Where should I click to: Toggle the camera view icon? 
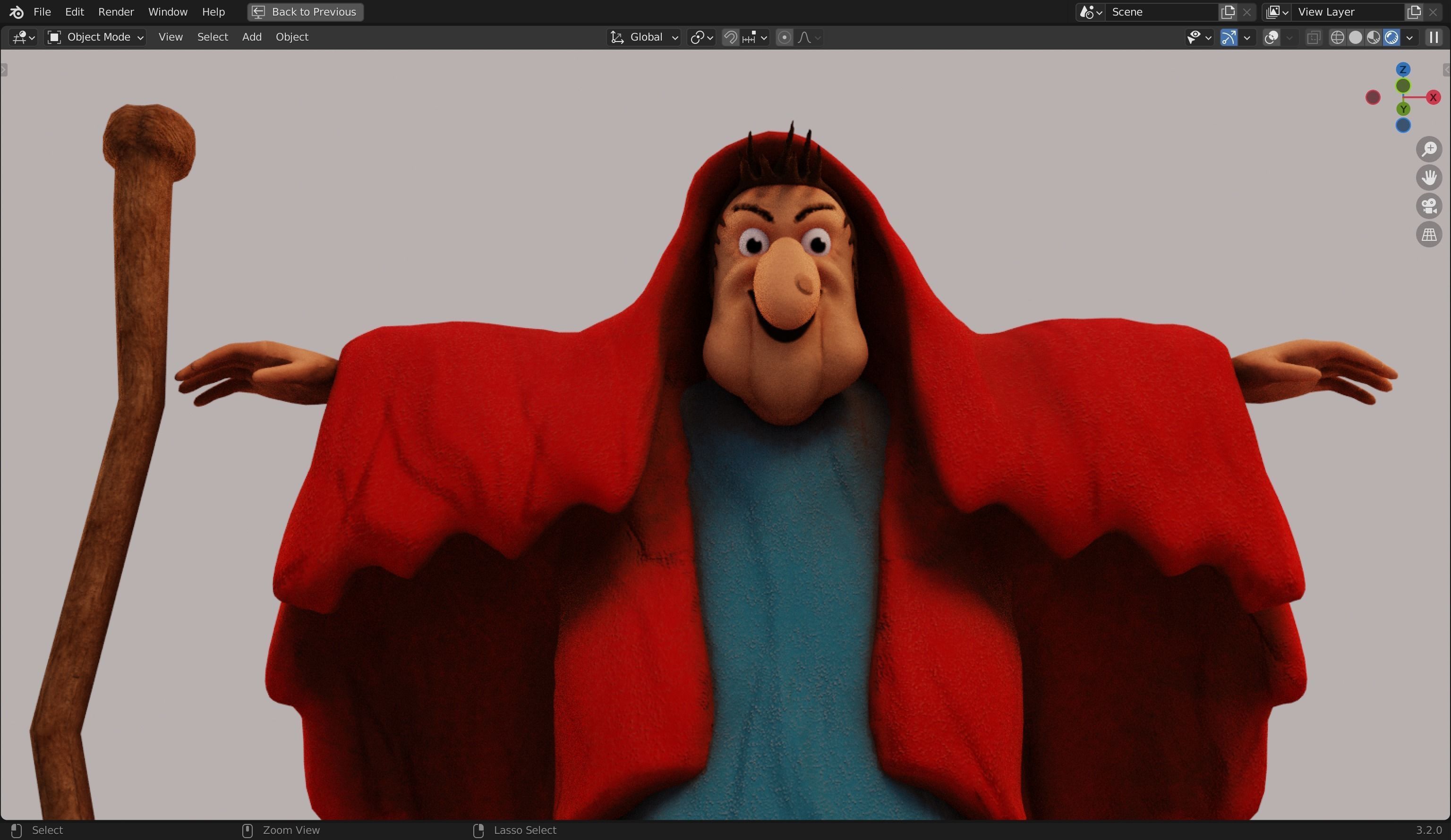1428,206
